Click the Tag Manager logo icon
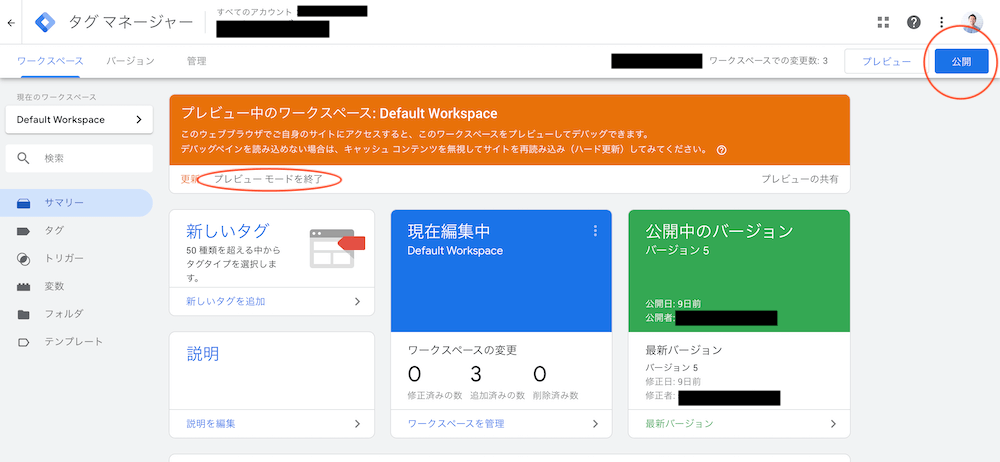 (x=45, y=22)
